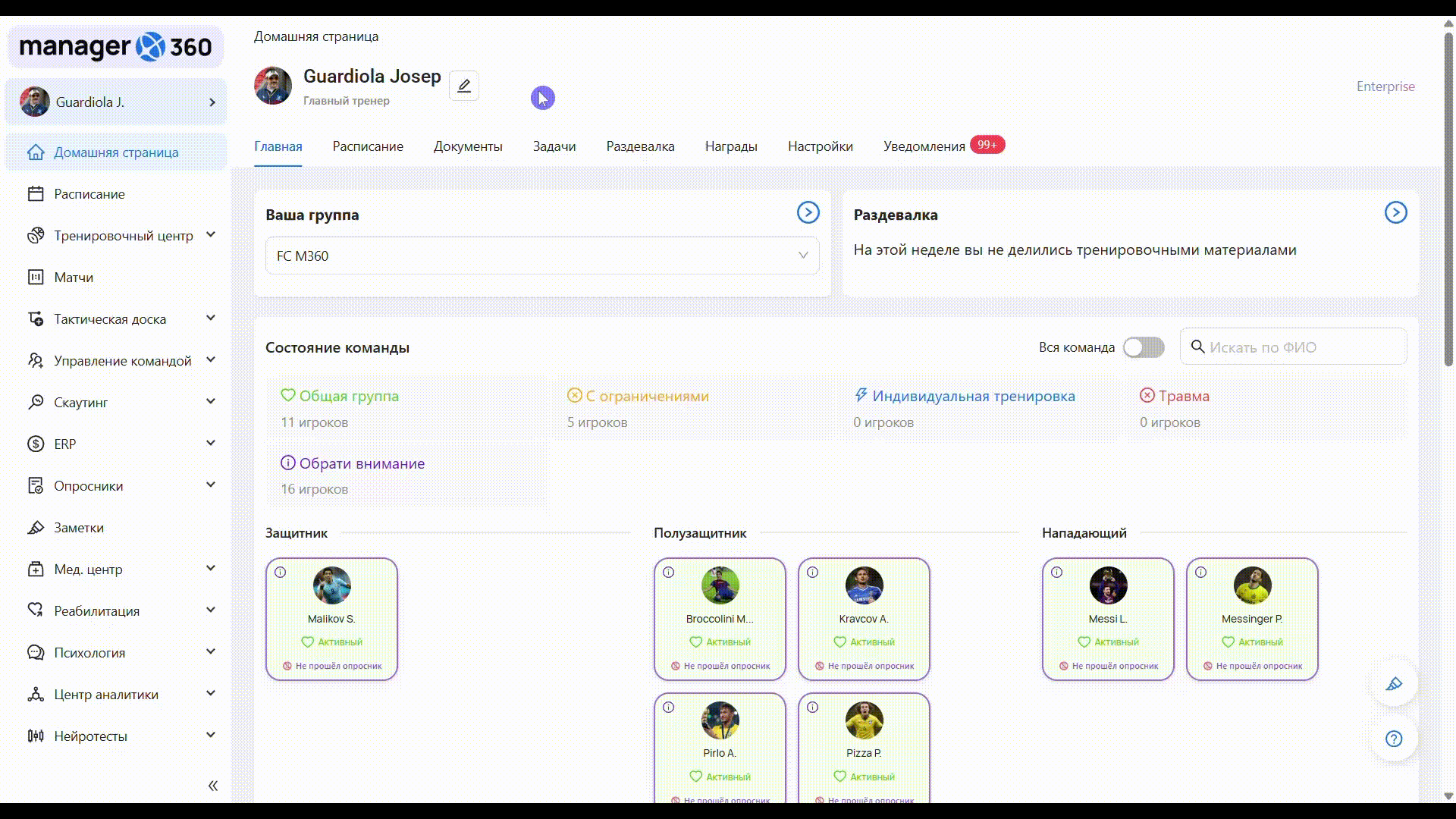Click the edit pencil icon beside Guardiola Josep

coord(463,86)
